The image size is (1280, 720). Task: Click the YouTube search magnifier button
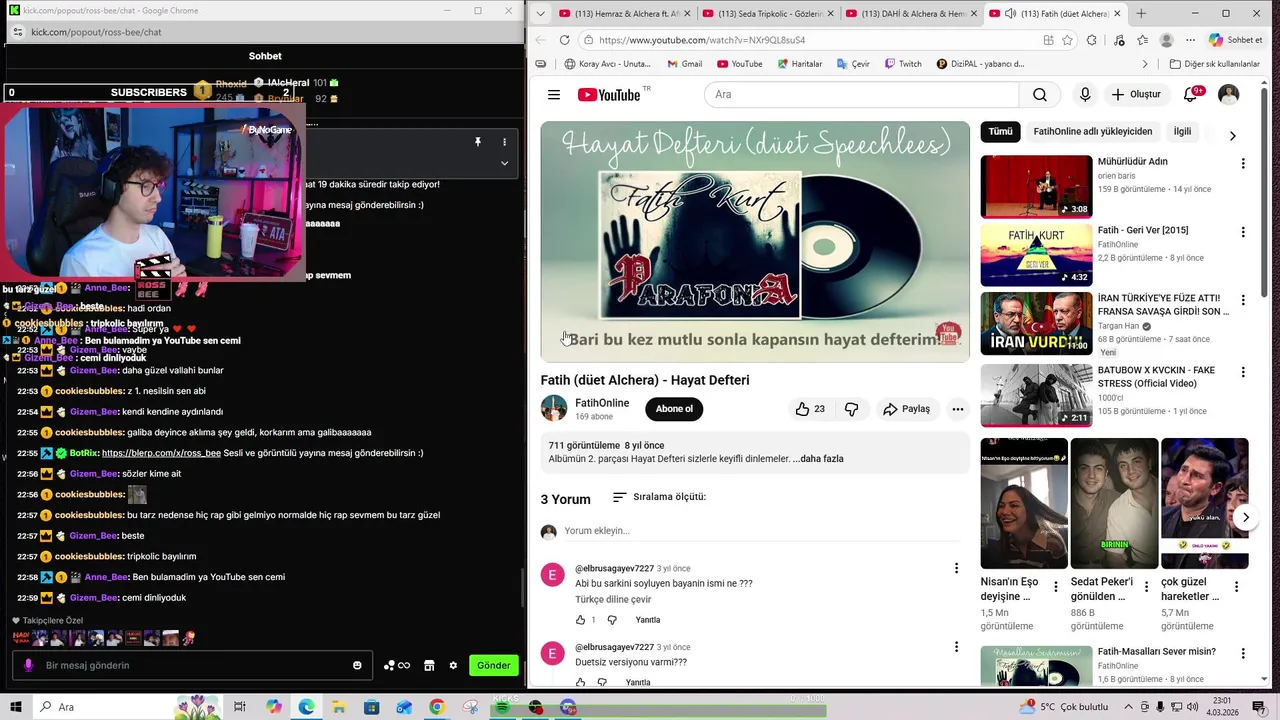1040,95
